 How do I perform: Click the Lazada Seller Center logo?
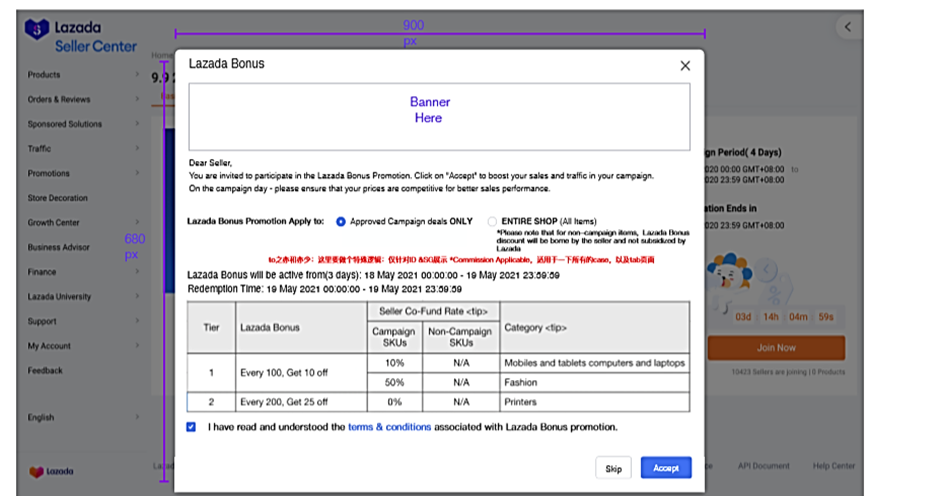point(80,37)
